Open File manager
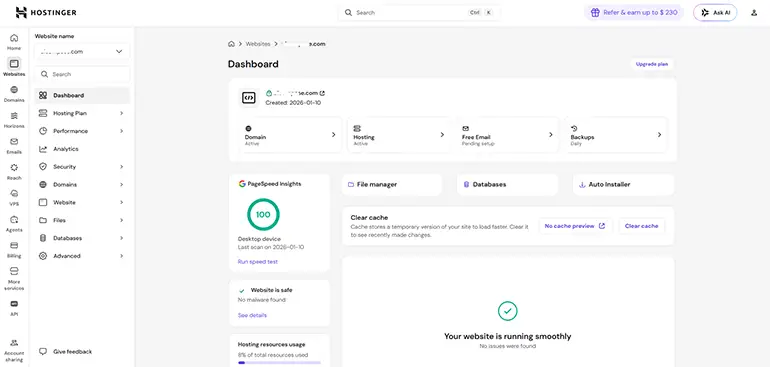This screenshot has height=367, width=770. click(x=392, y=185)
